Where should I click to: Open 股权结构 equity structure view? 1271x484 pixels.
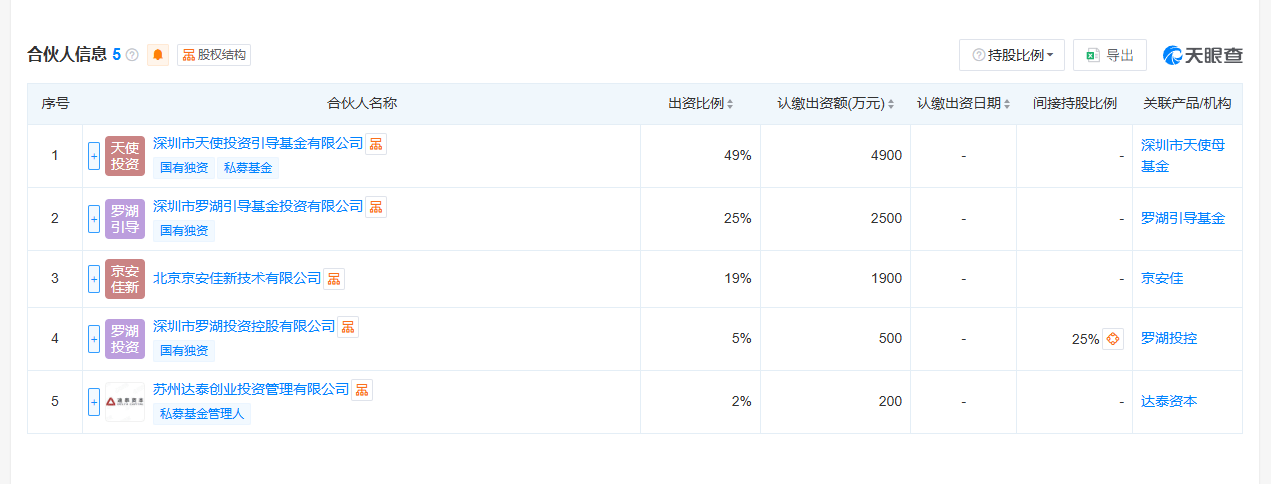(214, 55)
